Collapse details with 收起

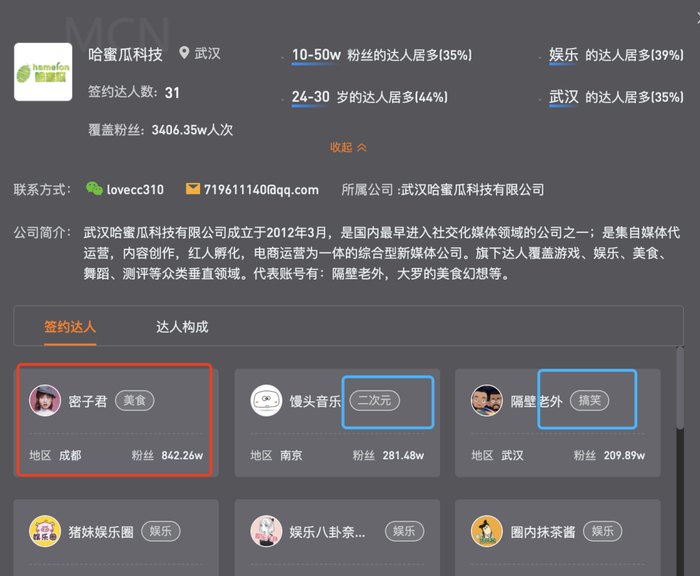pos(348,147)
